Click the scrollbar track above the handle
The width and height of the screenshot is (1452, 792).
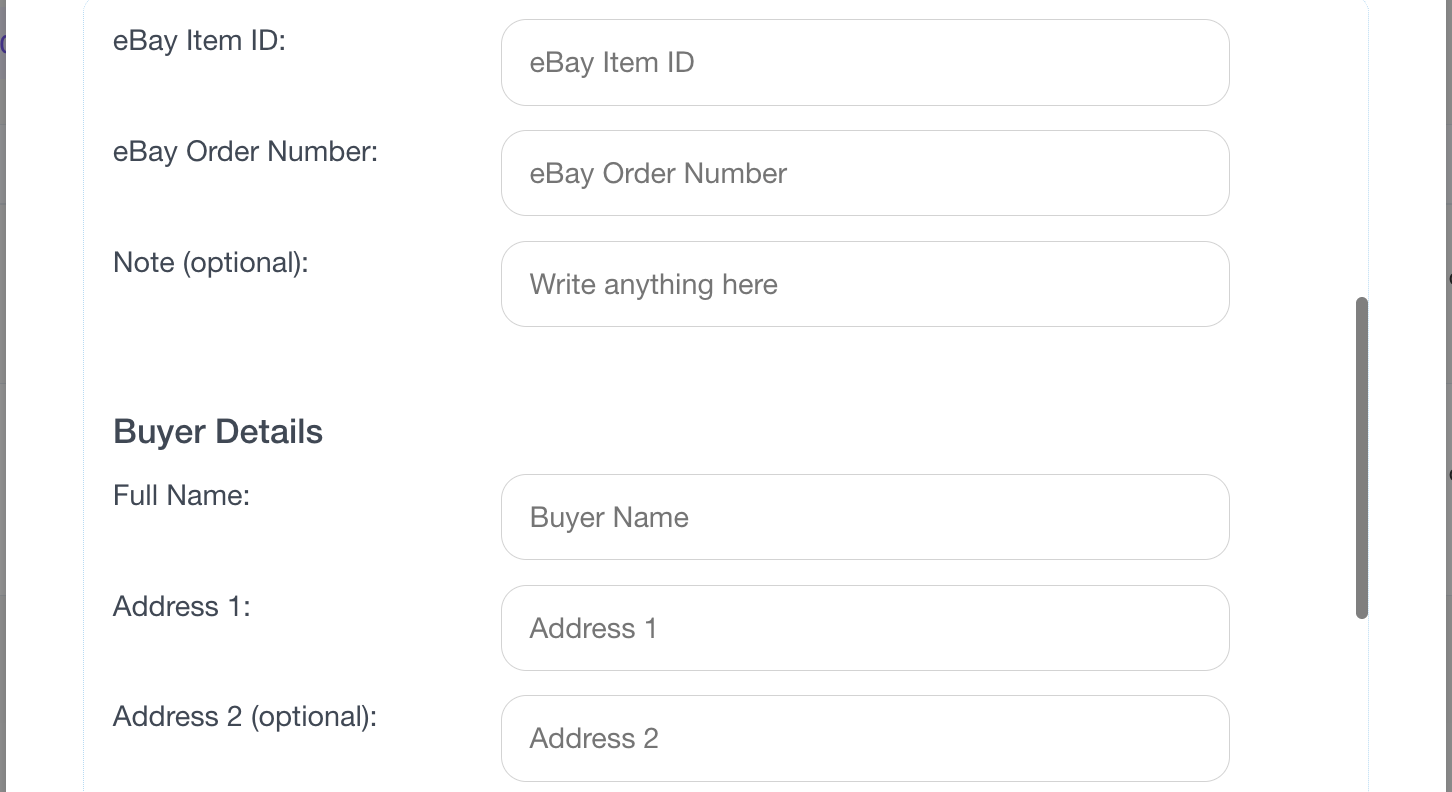pyautogui.click(x=1363, y=150)
